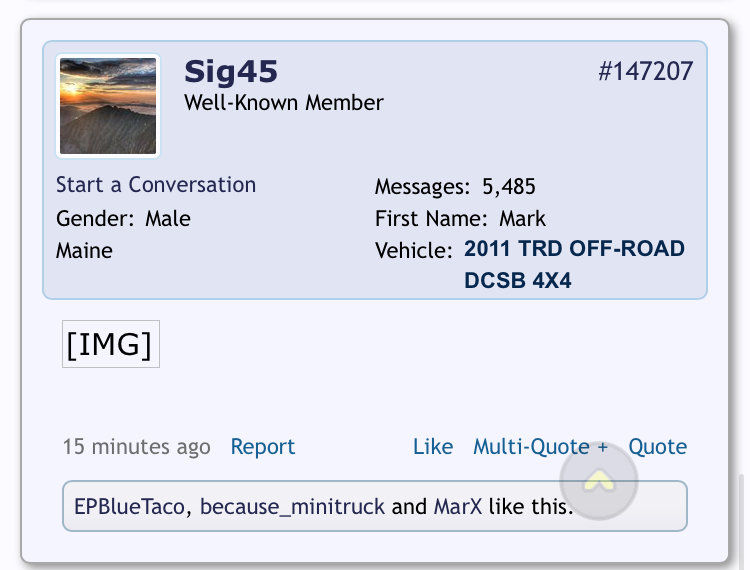This screenshot has height=570, width=750.
Task: Open the 2011 TRD OFF-ROAD vehicle link
Action: [574, 264]
